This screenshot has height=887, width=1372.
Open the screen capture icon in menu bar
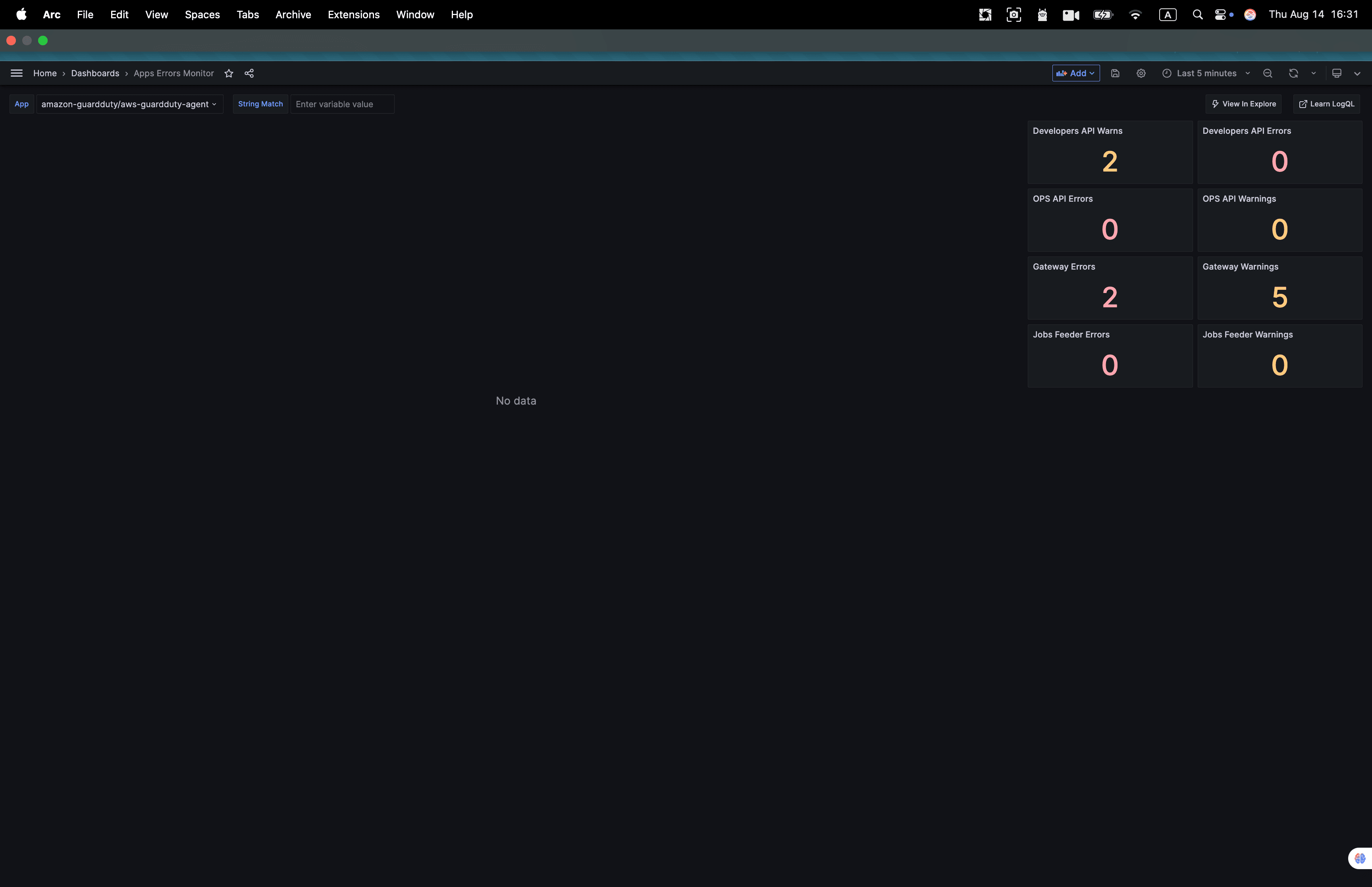tap(1013, 14)
